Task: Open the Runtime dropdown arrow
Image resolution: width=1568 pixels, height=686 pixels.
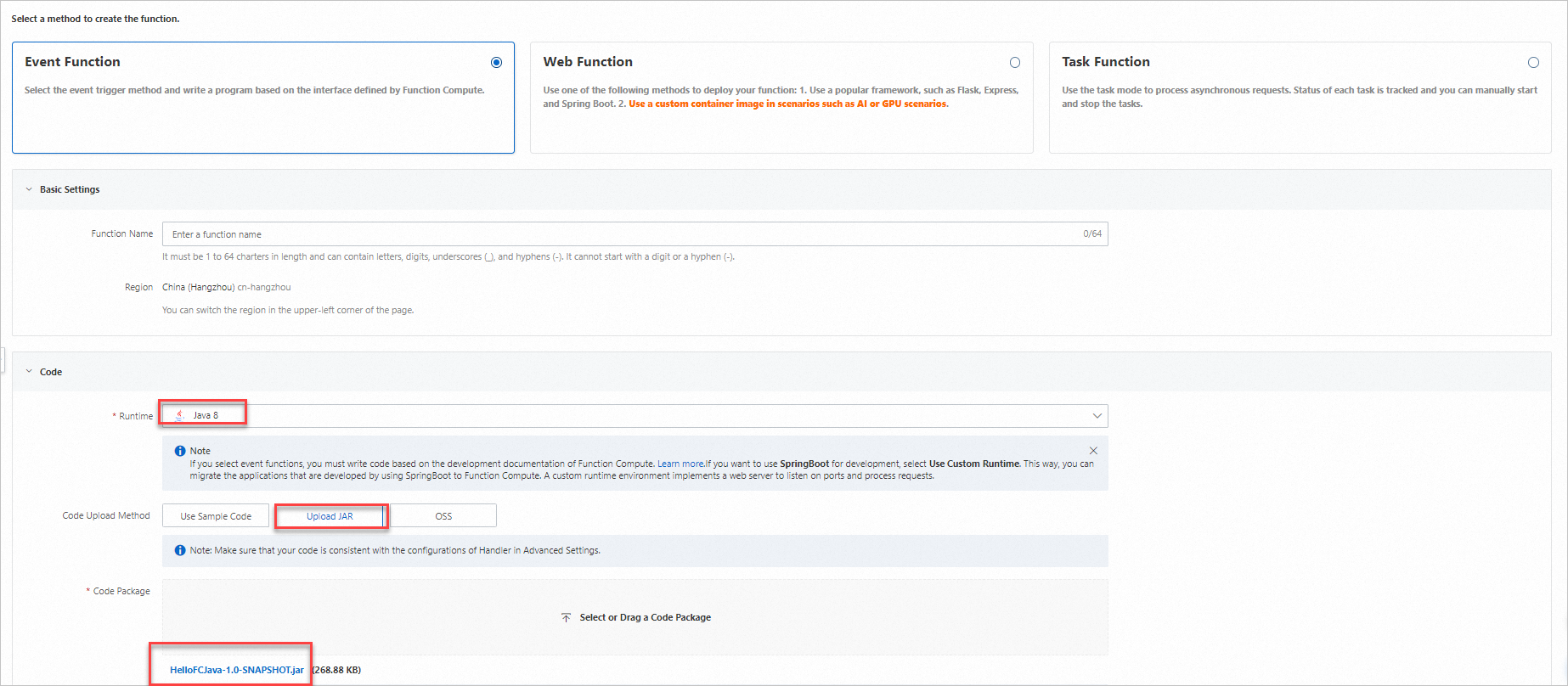Action: coord(1097,415)
